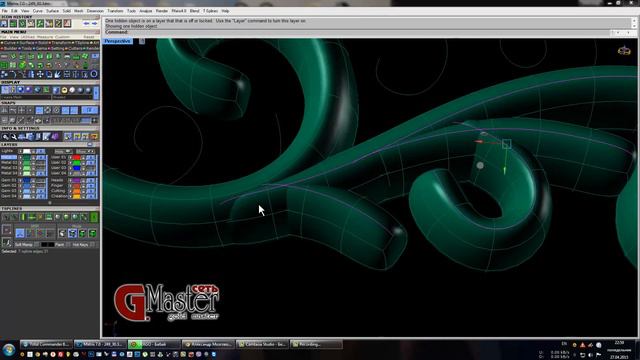Click the blue sphere shaded display icon
Screen dimensions: 640x360
[x=21, y=90]
